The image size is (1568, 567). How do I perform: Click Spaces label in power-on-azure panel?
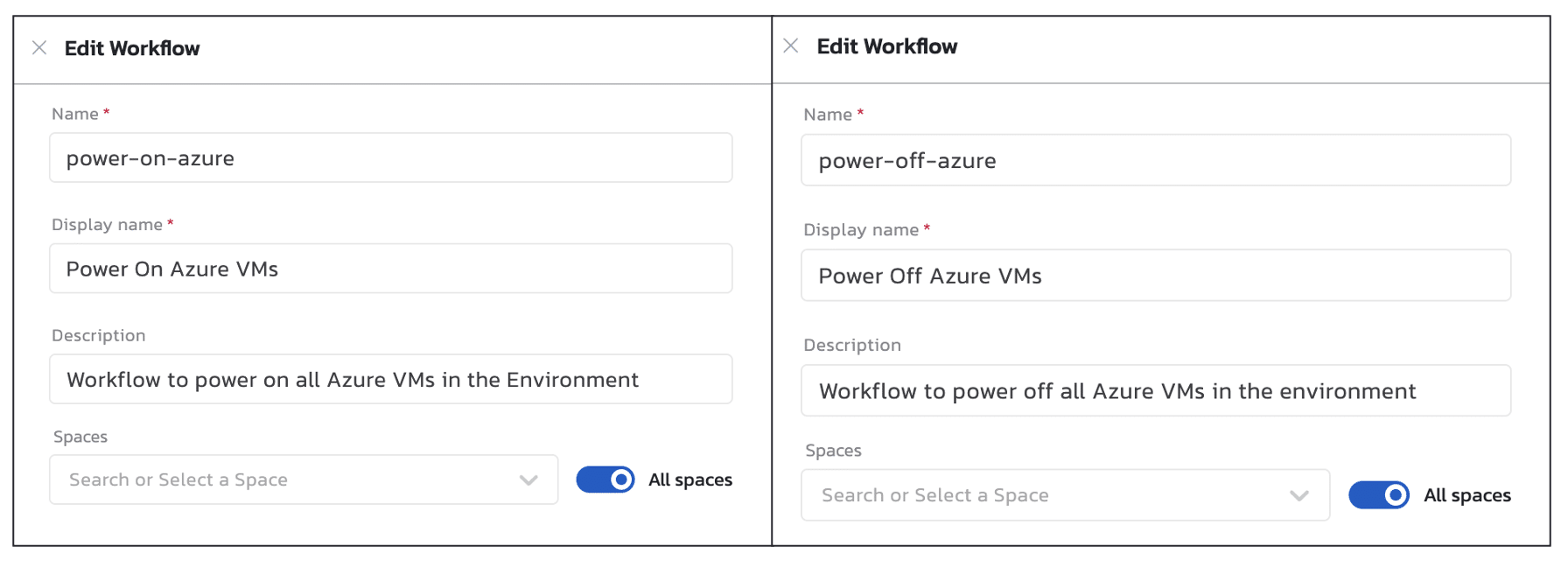80,437
